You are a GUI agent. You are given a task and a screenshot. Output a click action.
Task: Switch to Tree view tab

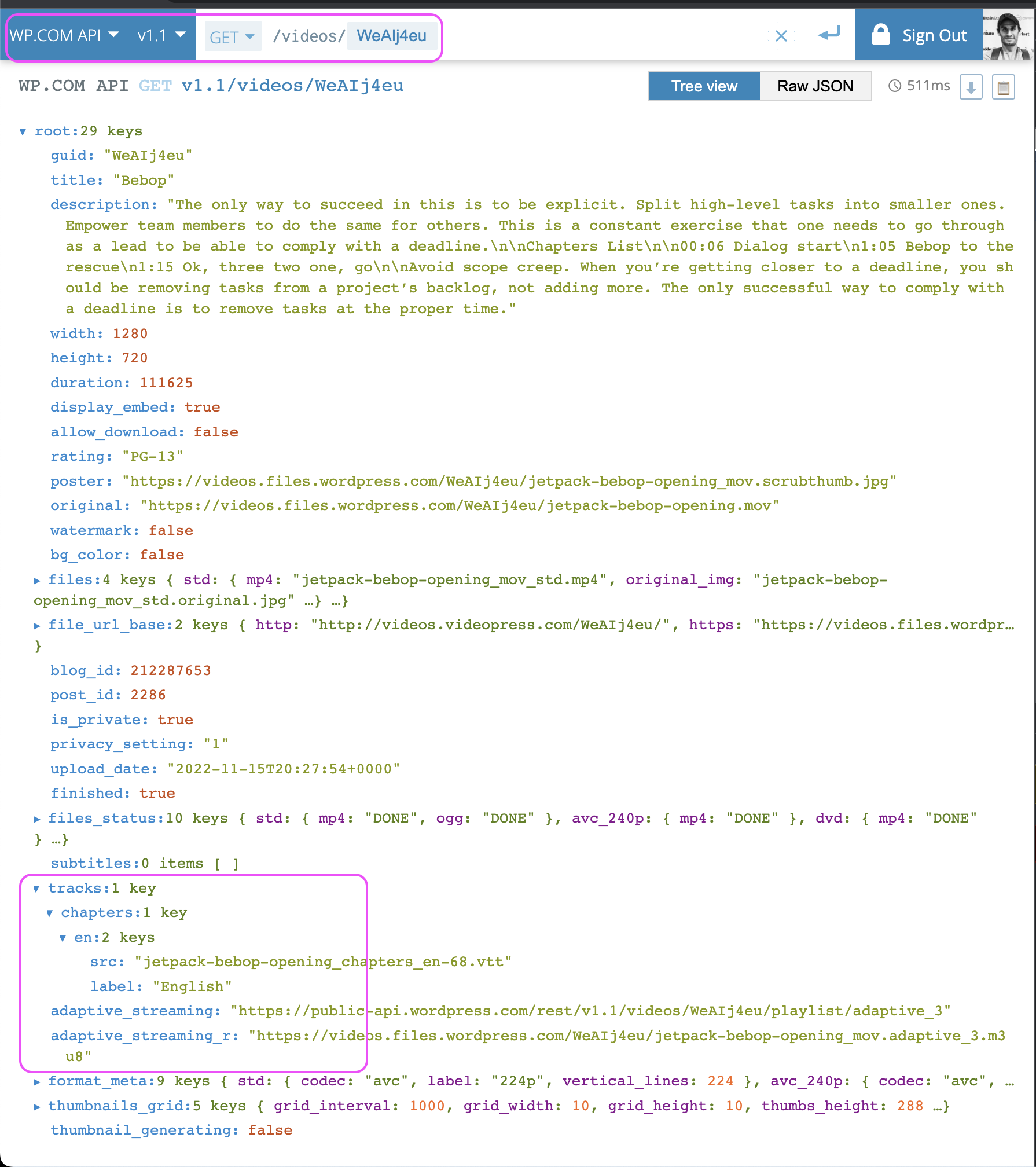704,86
